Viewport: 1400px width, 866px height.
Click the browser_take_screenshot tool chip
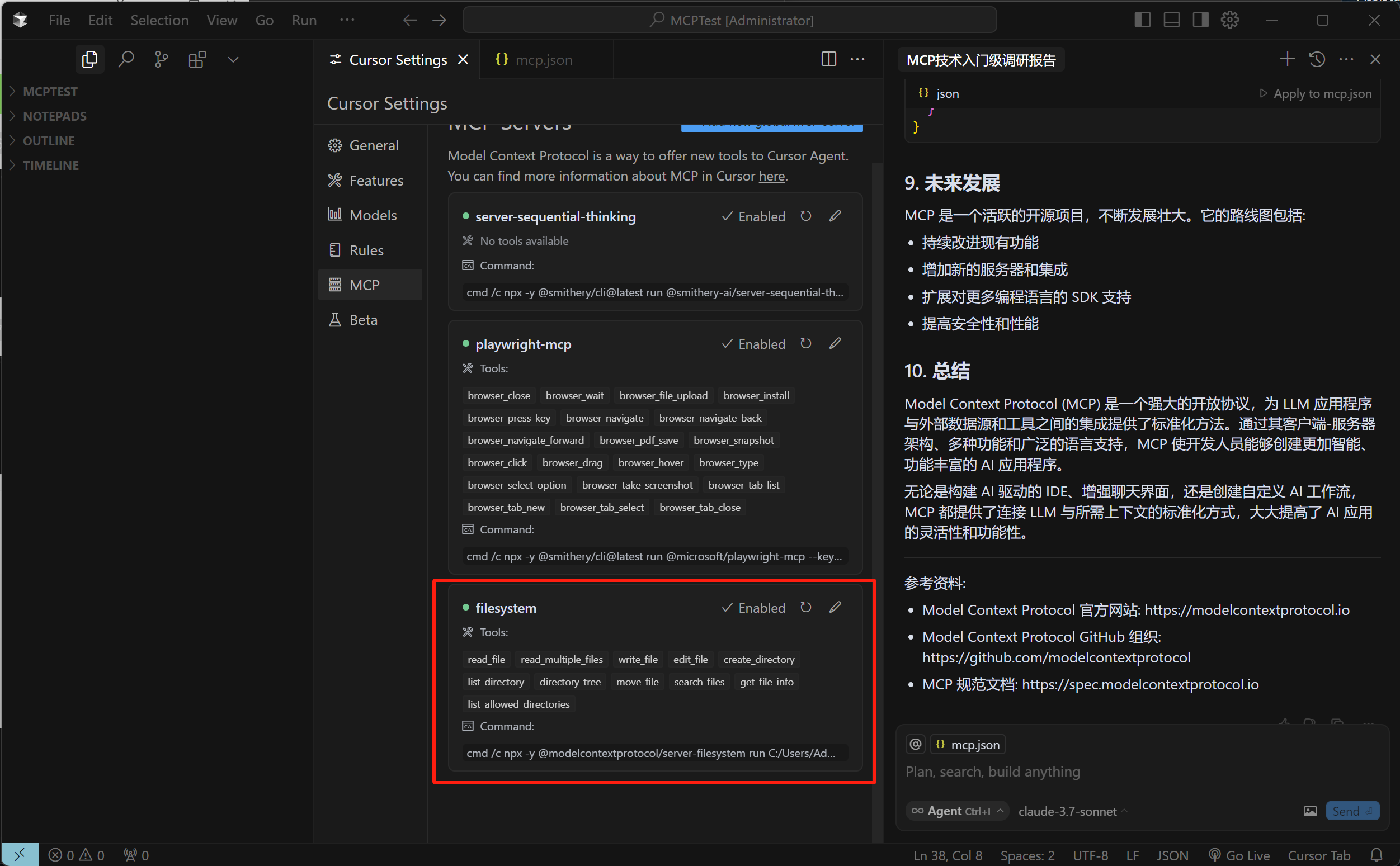coord(637,485)
